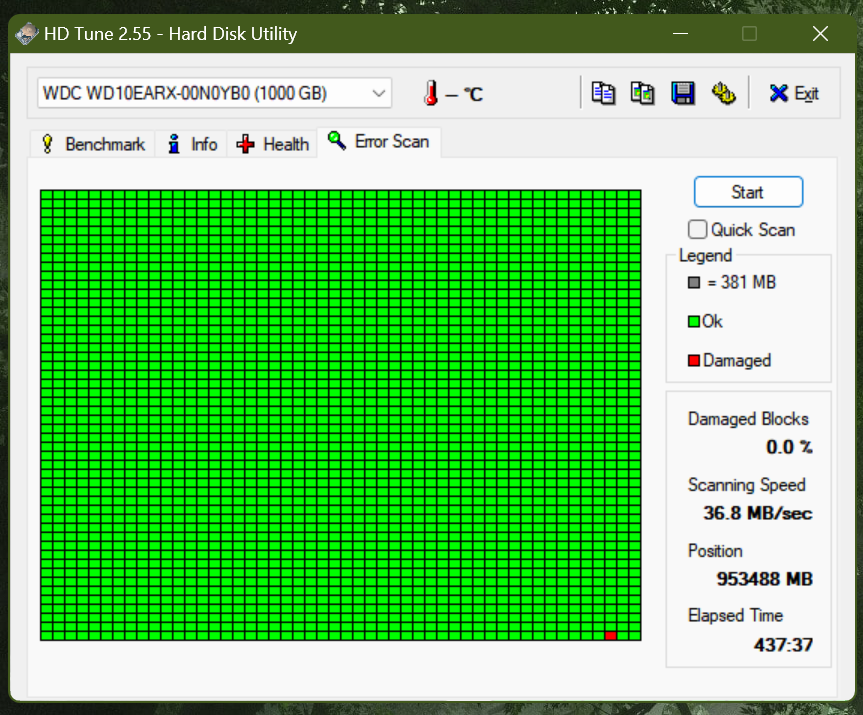Switch to the Benchmark tab
The height and width of the screenshot is (715, 863).
pyautogui.click(x=92, y=144)
